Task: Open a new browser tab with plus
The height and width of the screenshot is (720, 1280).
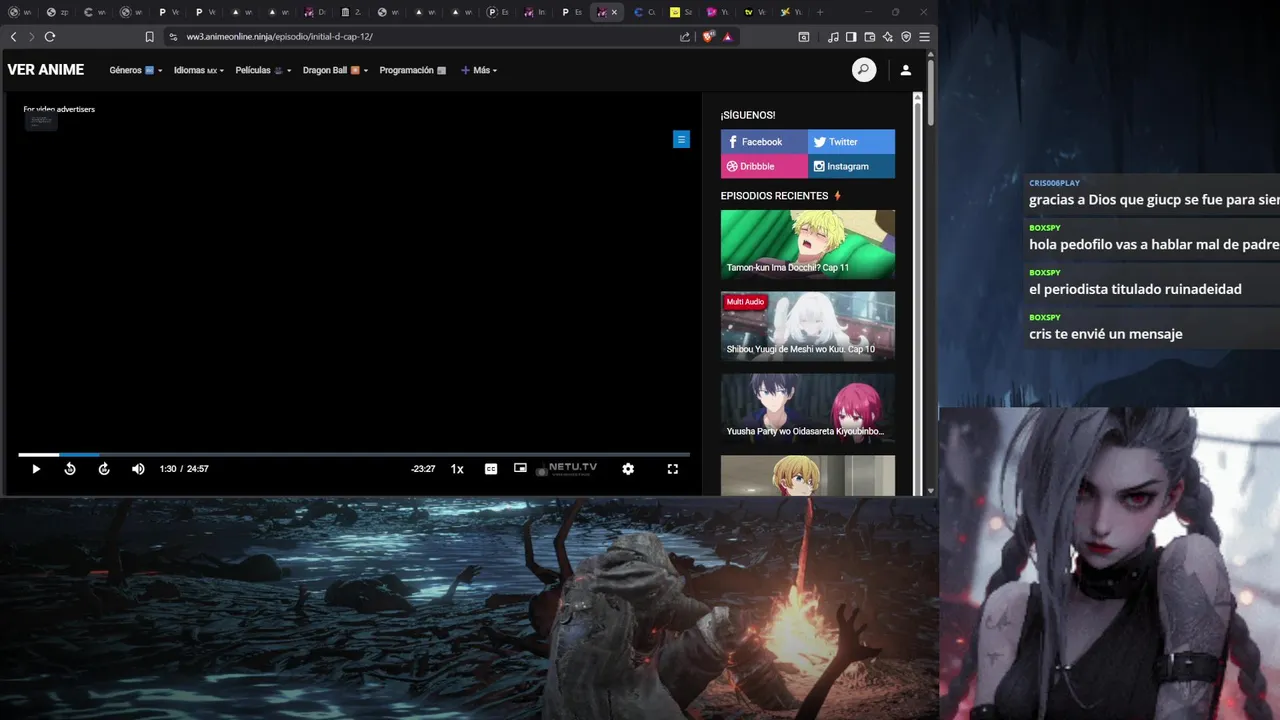Action: tap(820, 12)
